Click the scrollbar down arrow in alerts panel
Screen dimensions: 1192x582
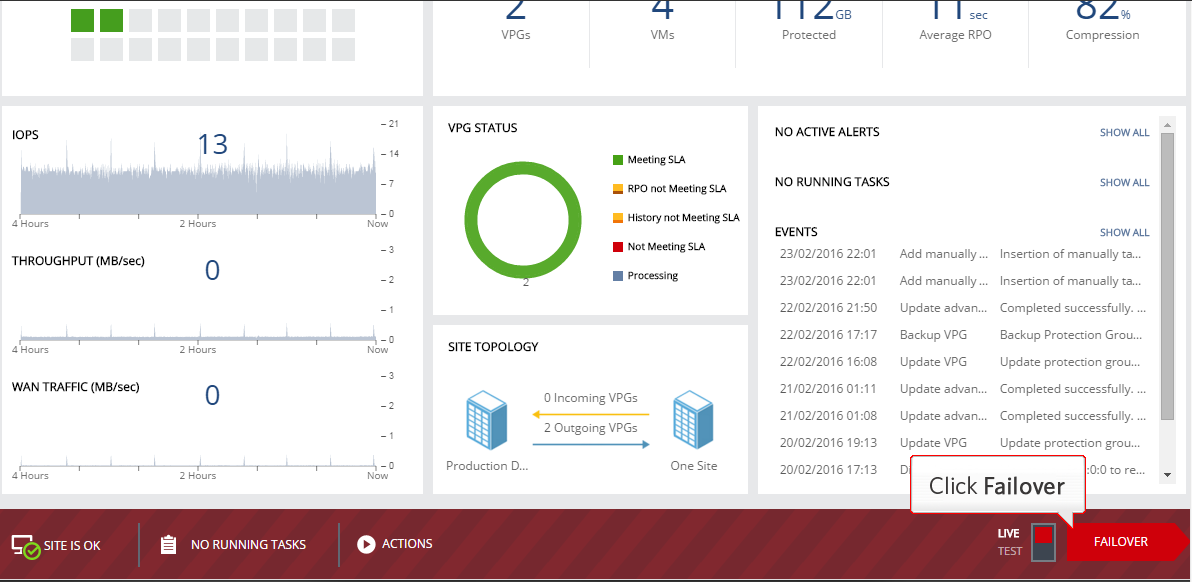1167,475
